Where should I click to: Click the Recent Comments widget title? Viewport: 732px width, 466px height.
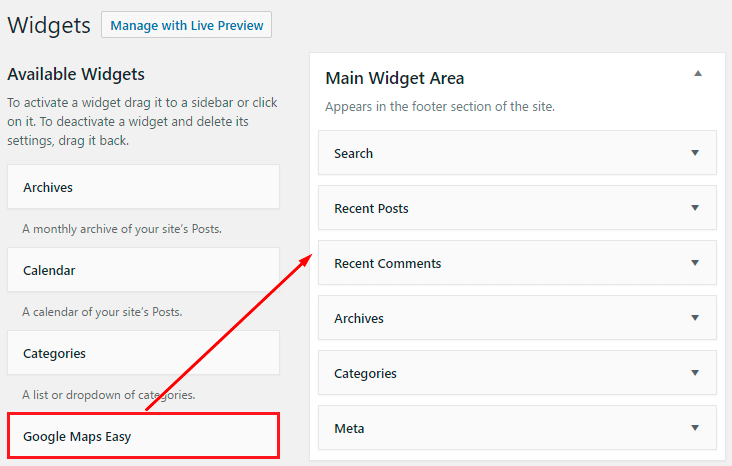click(x=387, y=264)
